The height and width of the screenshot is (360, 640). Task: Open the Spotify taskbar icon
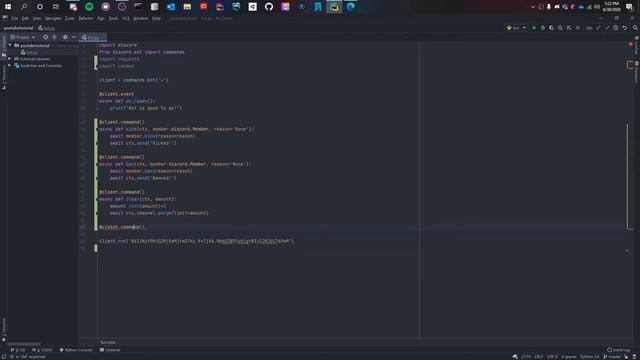coord(89,7)
